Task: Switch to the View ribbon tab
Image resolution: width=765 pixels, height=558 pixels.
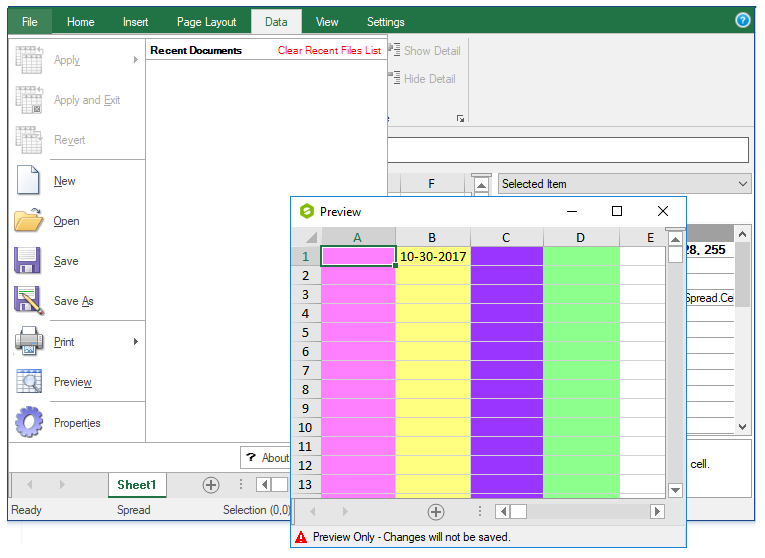Action: point(326,22)
